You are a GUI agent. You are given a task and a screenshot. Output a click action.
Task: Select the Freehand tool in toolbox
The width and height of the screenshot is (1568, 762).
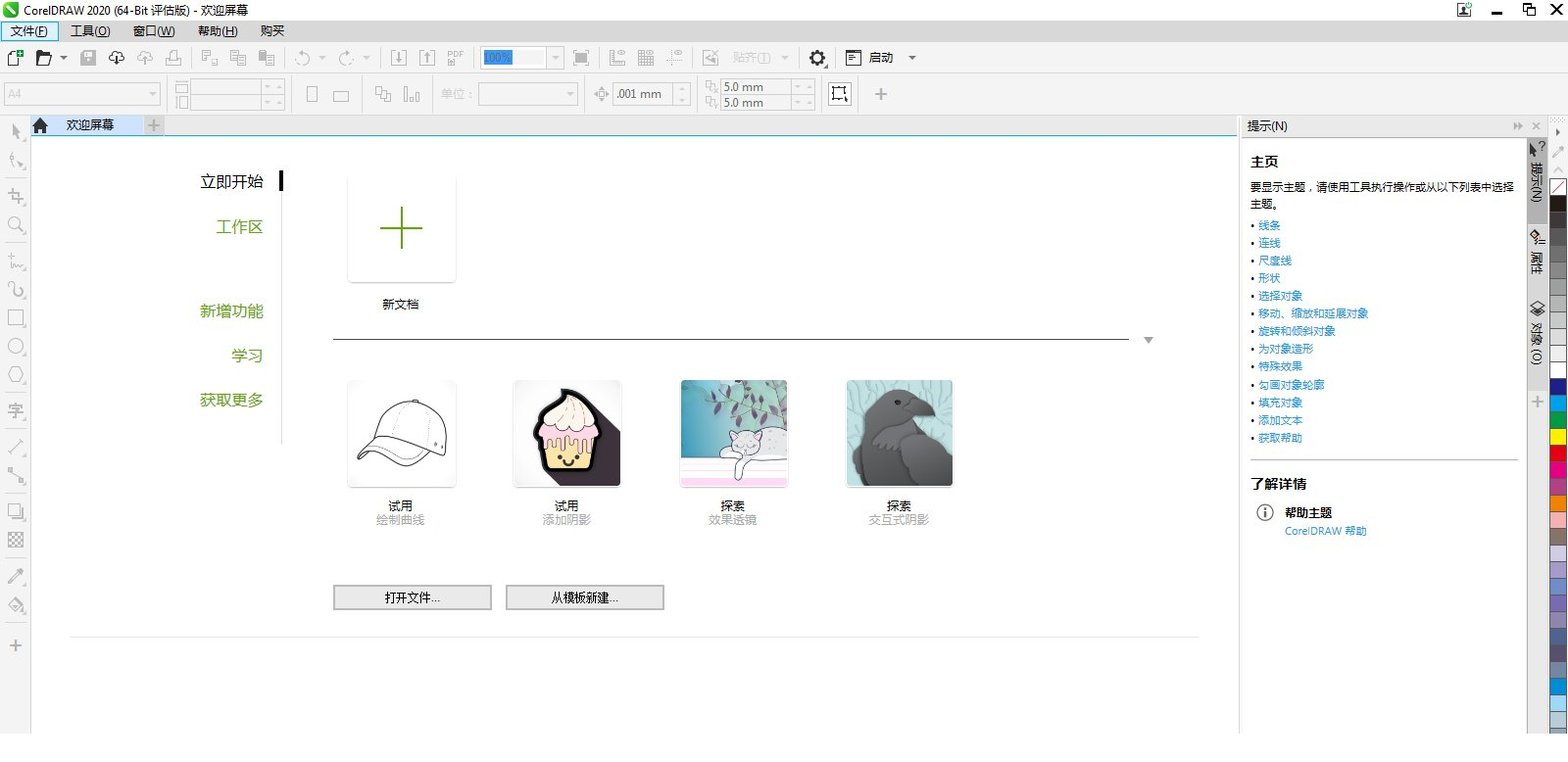pyautogui.click(x=16, y=262)
